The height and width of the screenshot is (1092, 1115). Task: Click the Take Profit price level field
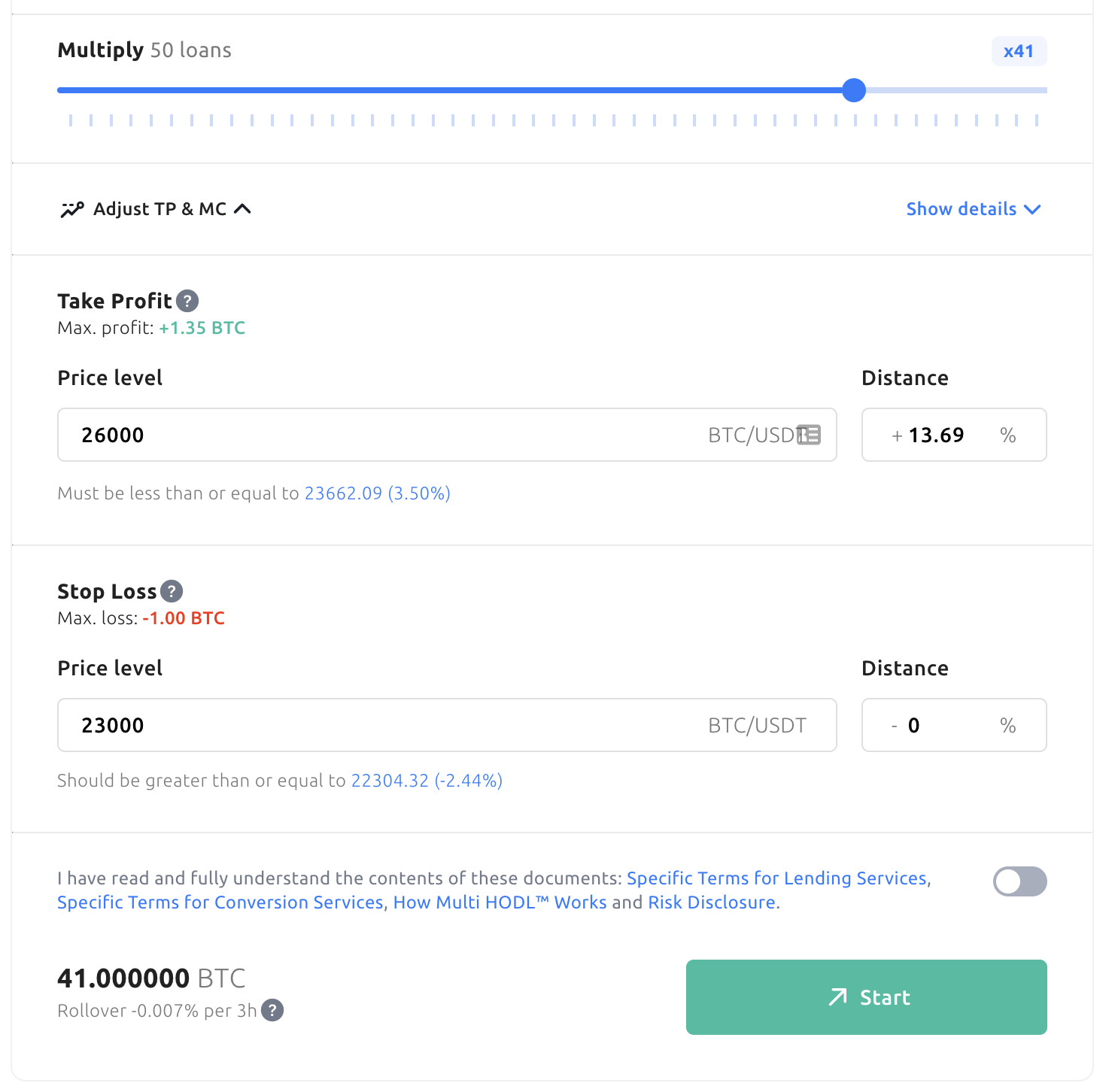point(447,435)
